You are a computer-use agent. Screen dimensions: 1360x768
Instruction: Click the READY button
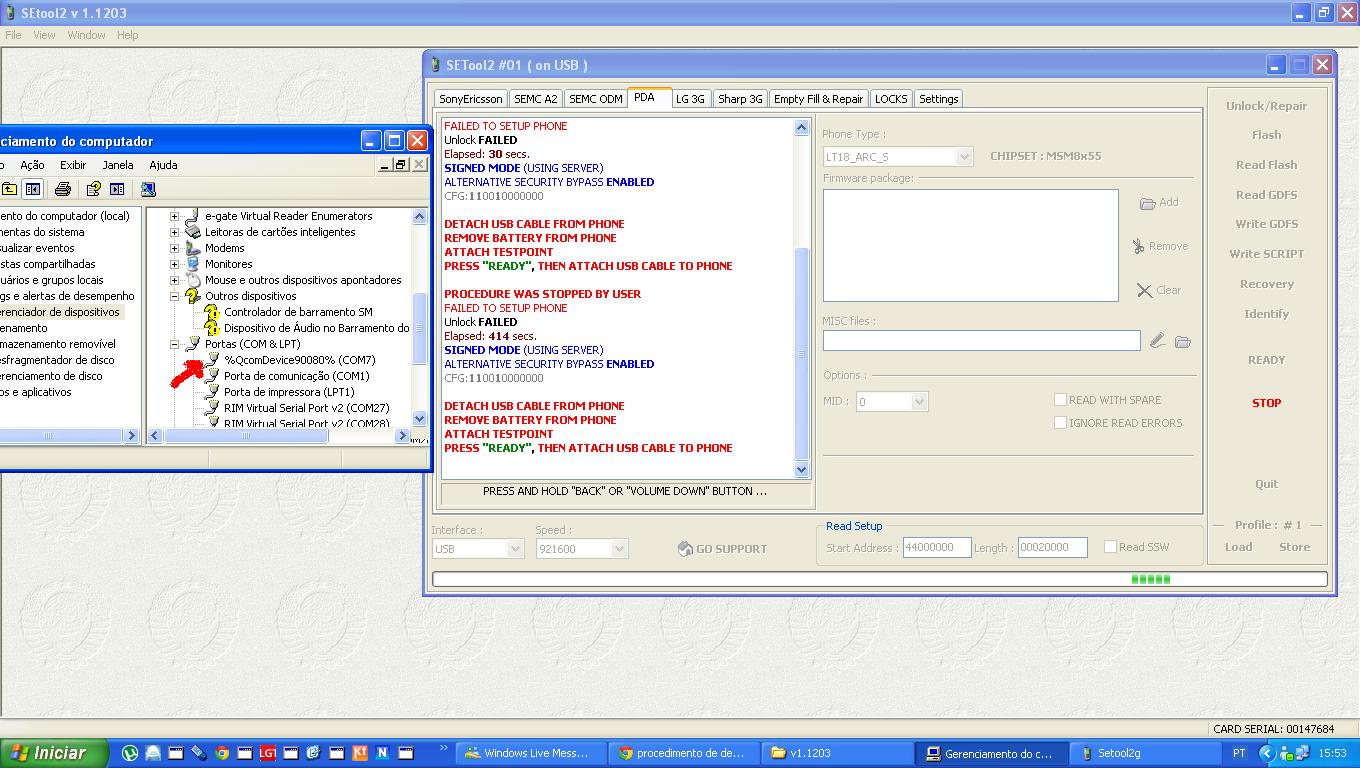1266,360
